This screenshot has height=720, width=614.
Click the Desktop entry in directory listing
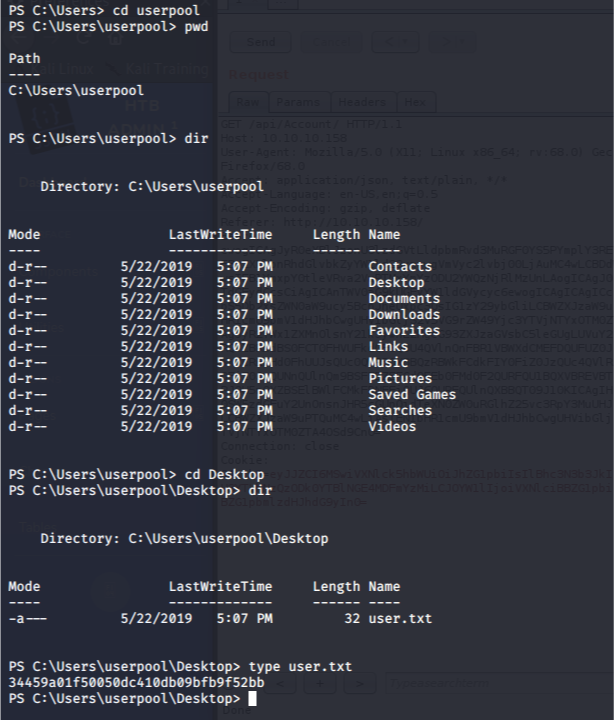396,283
